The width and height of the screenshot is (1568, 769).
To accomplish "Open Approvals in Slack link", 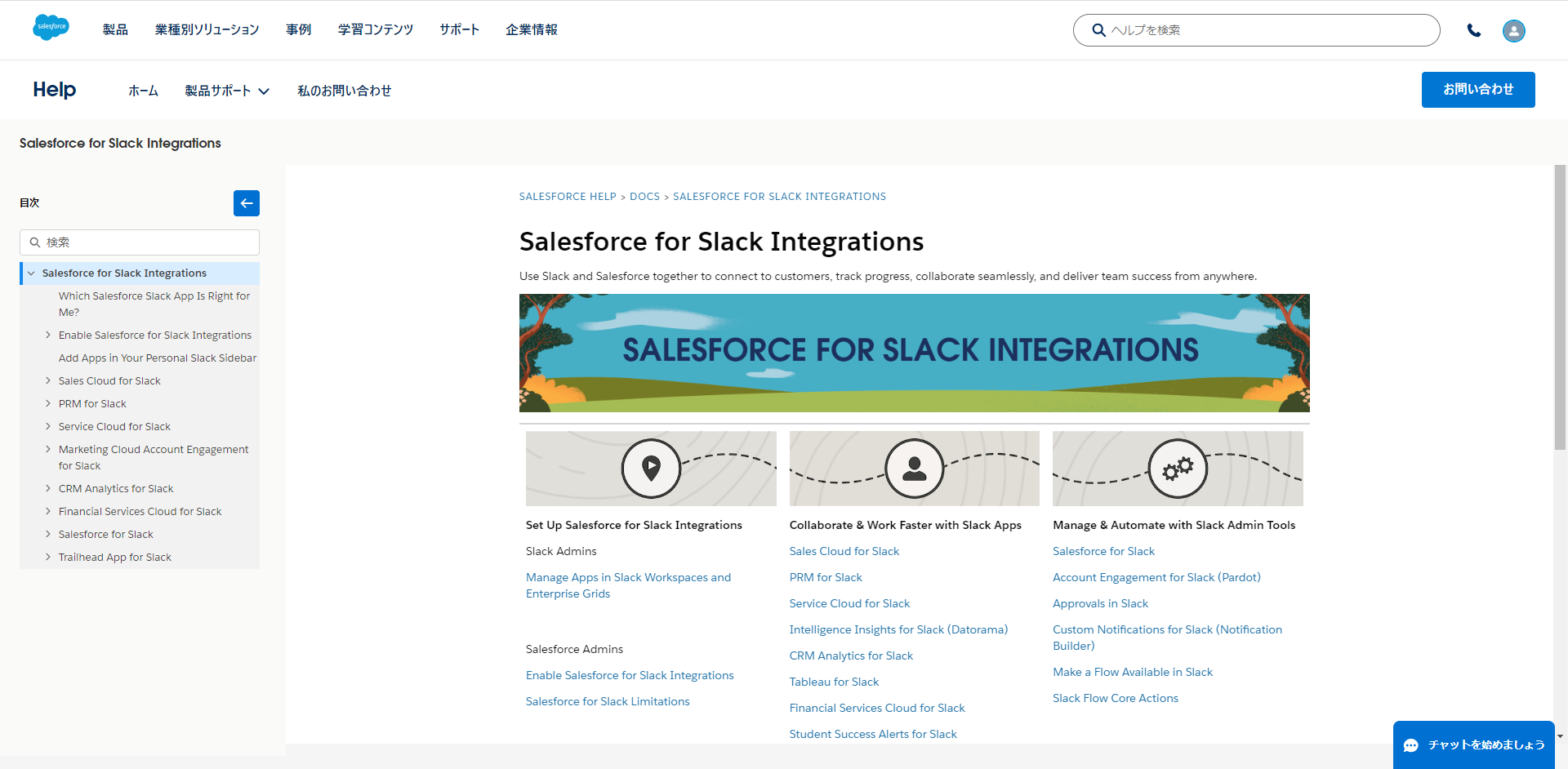I will click(1100, 603).
